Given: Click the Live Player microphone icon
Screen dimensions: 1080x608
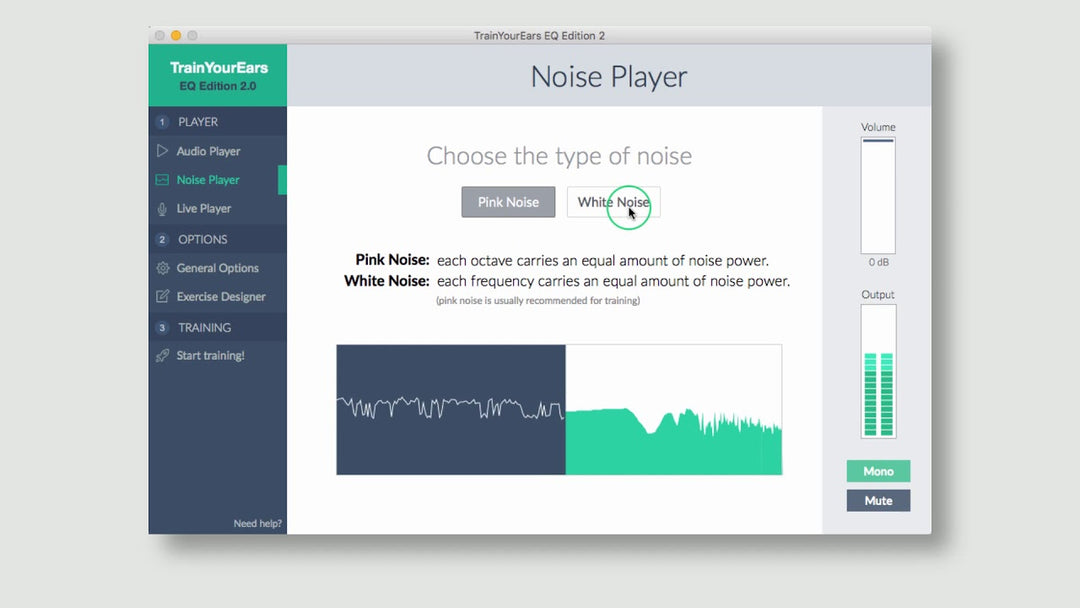Looking at the screenshot, I should pyautogui.click(x=163, y=209).
